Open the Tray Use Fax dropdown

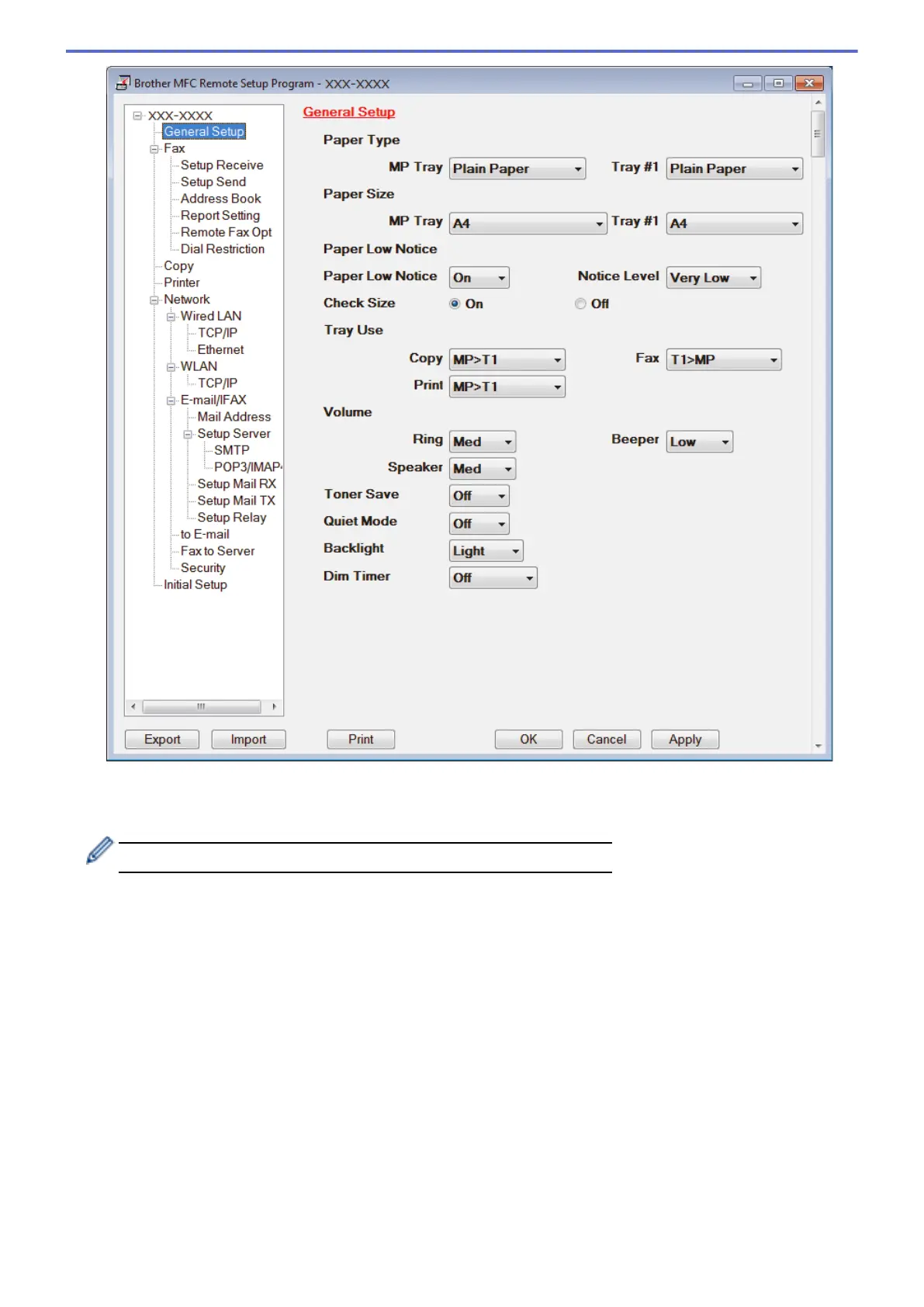(724, 359)
